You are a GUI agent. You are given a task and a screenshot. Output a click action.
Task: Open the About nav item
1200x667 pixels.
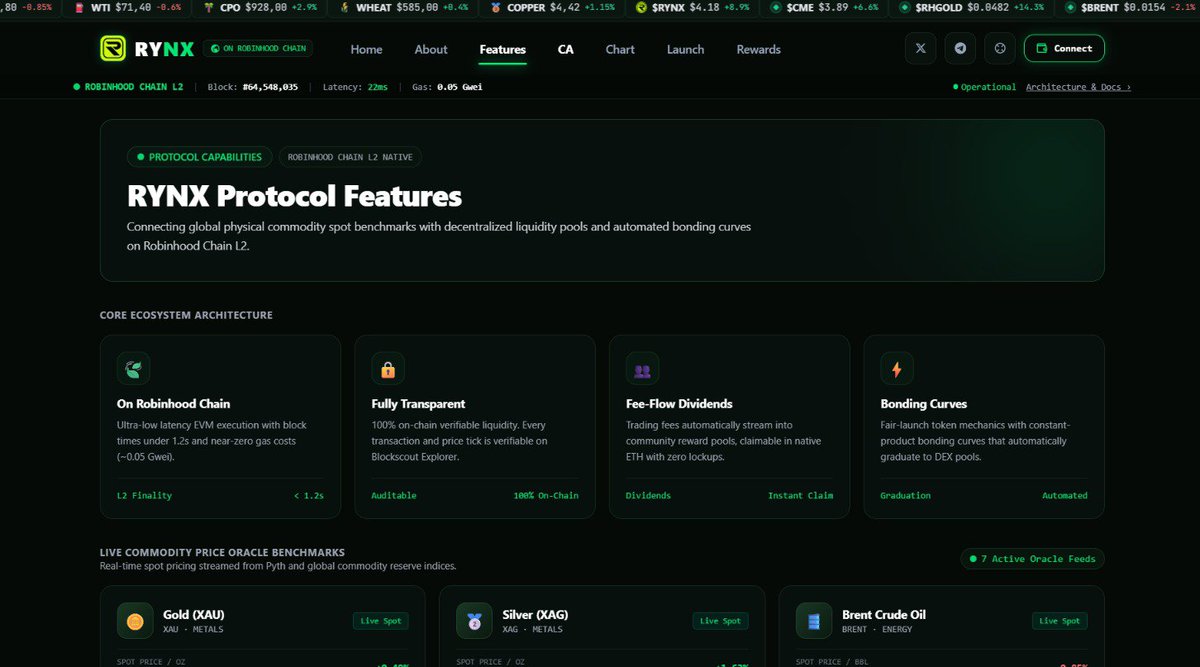coord(431,49)
